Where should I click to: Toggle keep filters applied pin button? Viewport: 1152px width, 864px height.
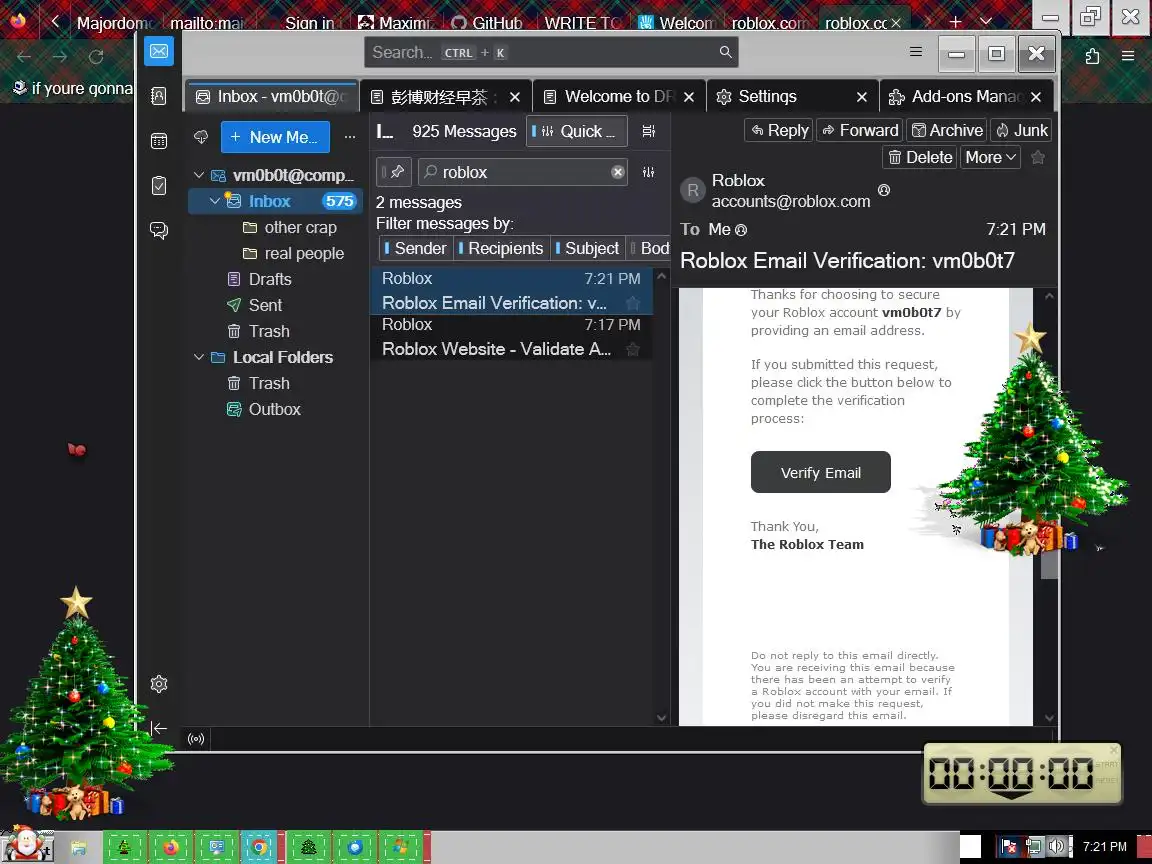[394, 172]
